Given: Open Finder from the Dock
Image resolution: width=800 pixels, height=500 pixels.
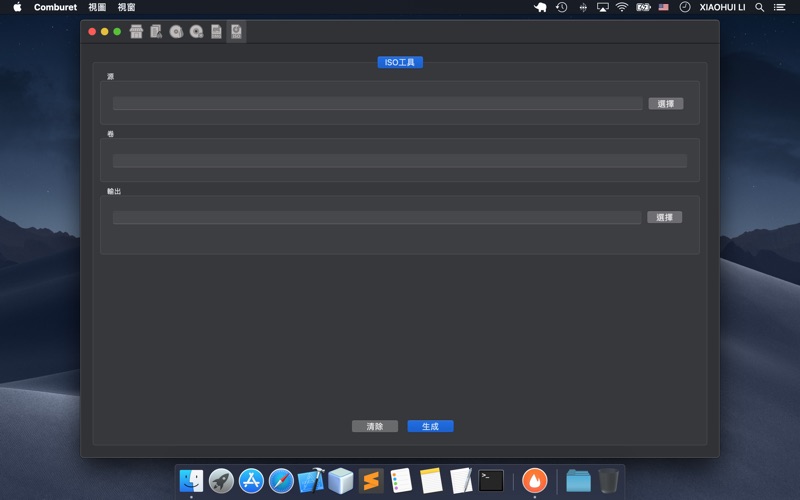Looking at the screenshot, I should tap(191, 481).
